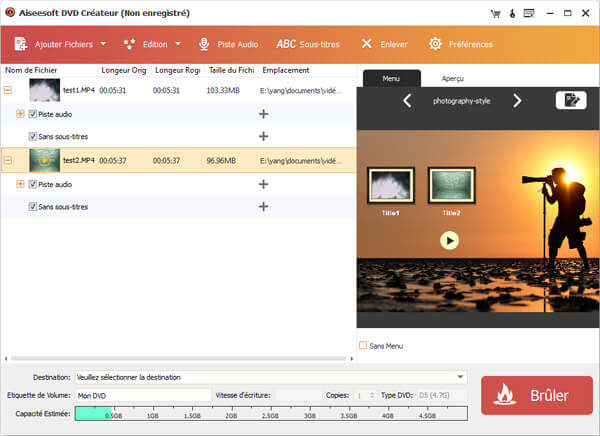Add subtitle to test2.MP4 with plus icon
Viewport: 600px width, 436px height.
point(264,206)
